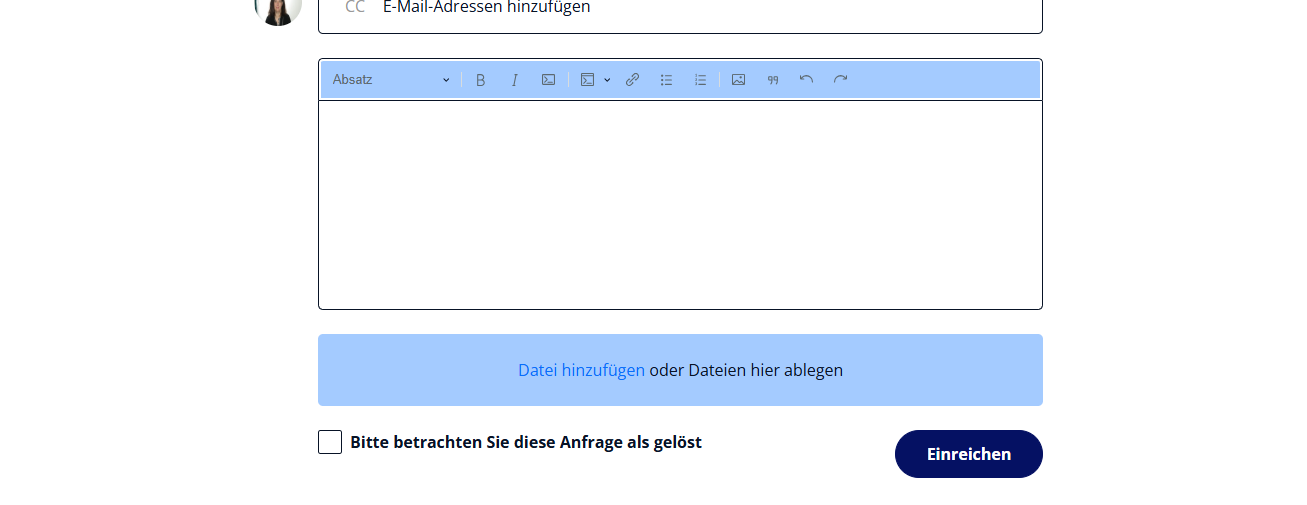Check 'Bitte betrachten Sie diese Anfrage als gelöst'
Screen dimensions: 1307x505
[x=330, y=442]
